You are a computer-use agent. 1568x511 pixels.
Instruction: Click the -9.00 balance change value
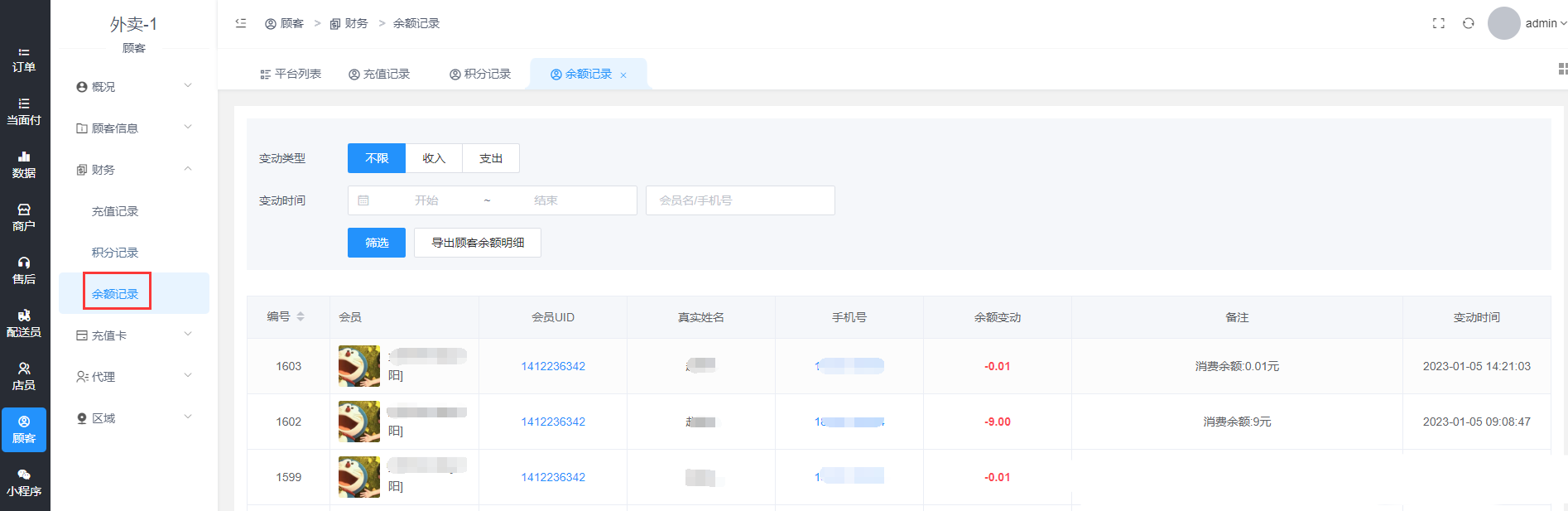(998, 422)
